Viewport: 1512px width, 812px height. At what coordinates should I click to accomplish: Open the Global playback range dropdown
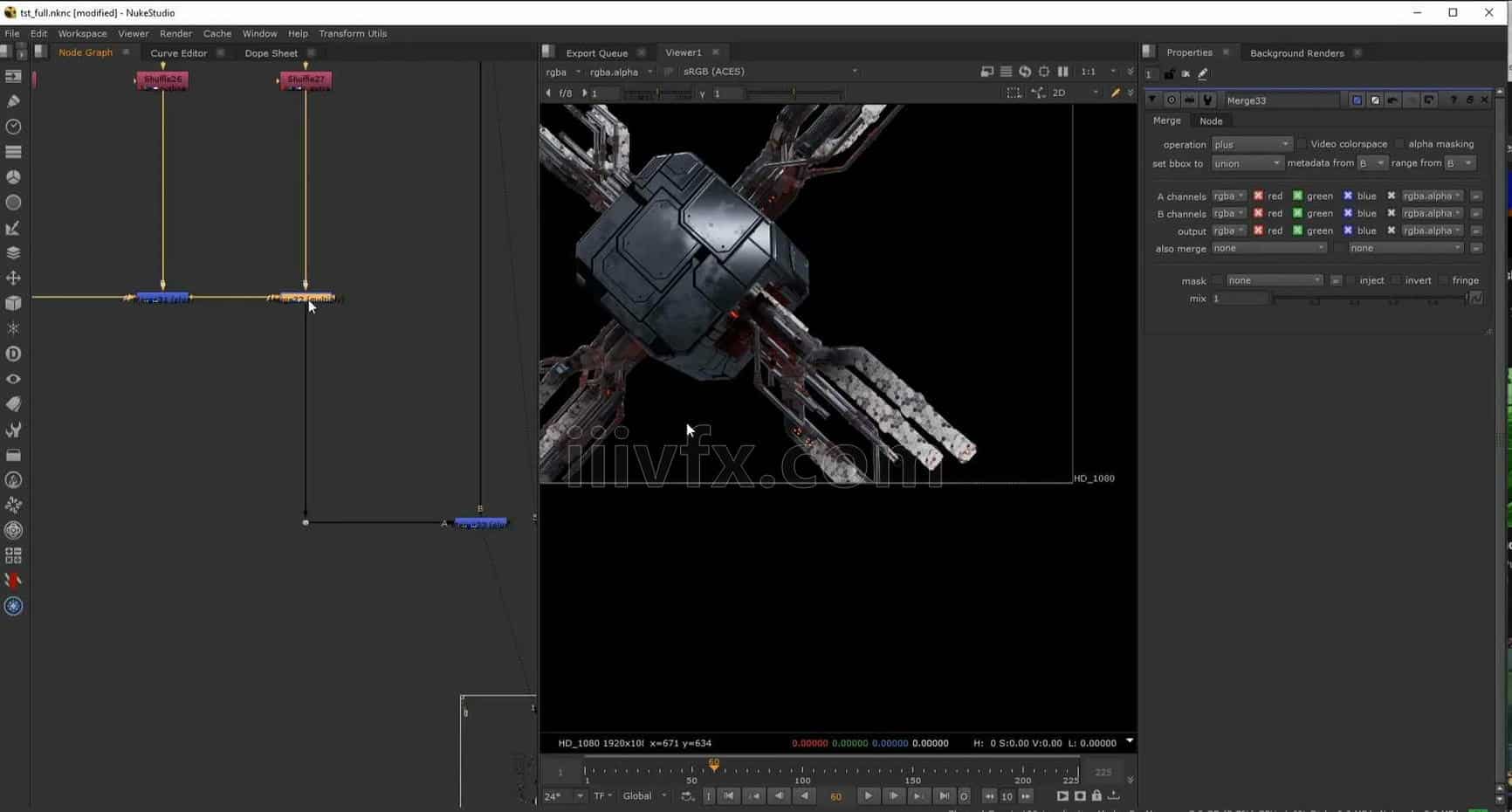(x=644, y=795)
